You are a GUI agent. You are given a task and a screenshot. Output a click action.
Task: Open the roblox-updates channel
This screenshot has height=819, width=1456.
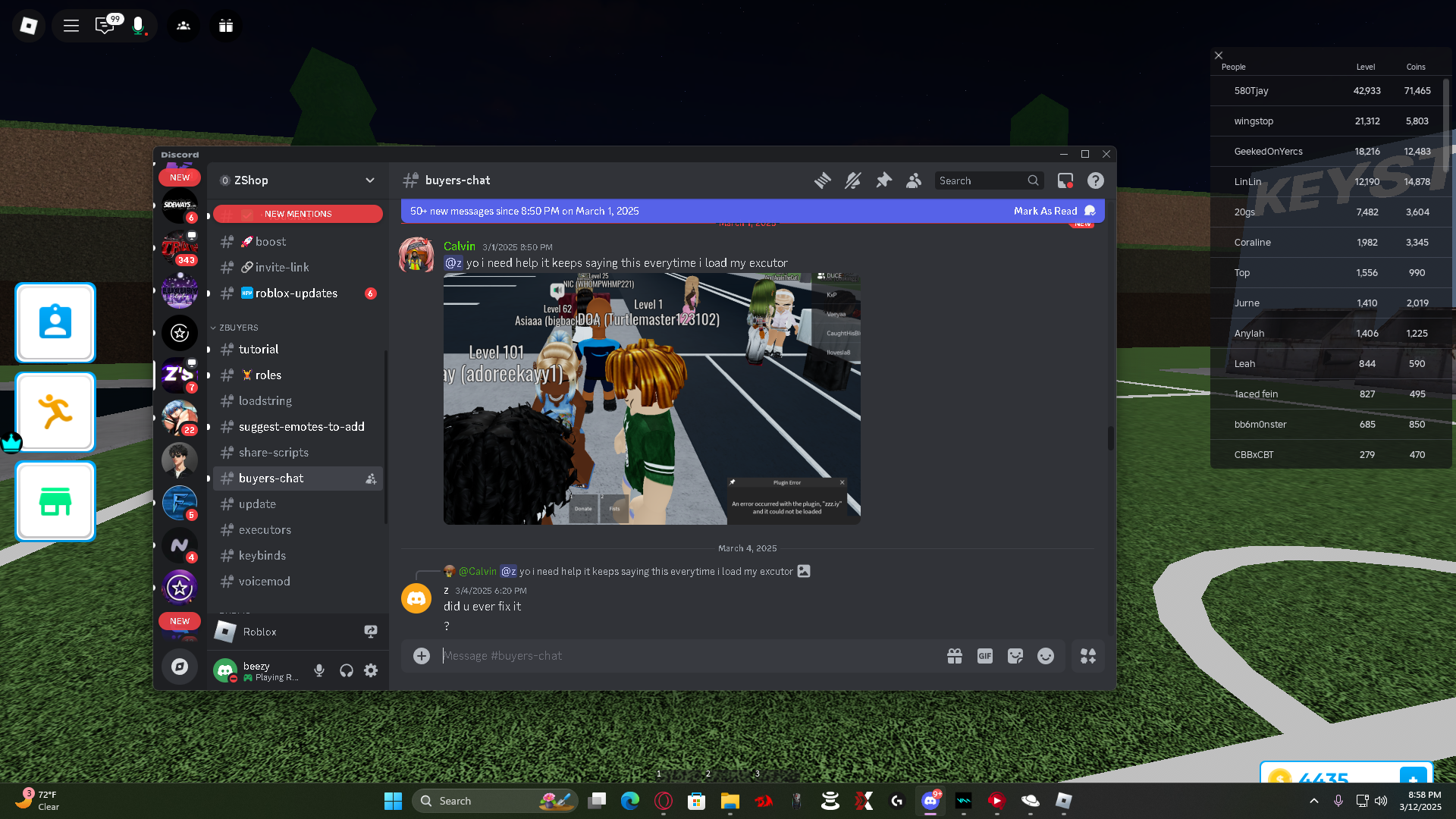298,293
